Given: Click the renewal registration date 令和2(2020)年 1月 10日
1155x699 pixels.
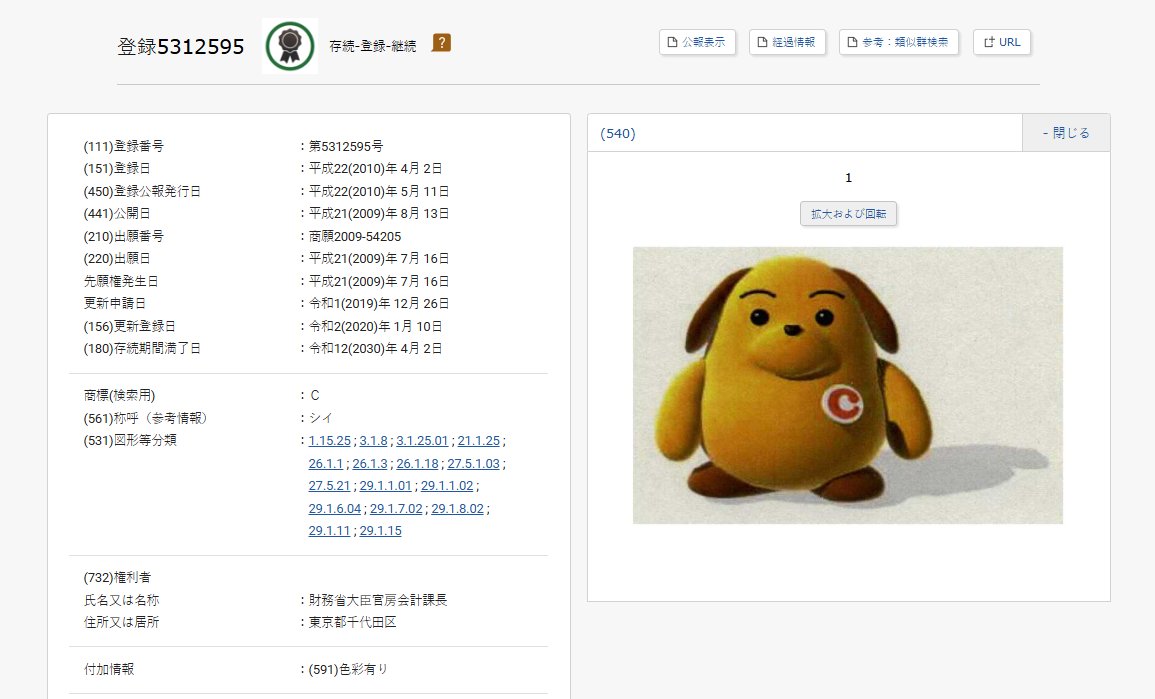Looking at the screenshot, I should pos(375,326).
